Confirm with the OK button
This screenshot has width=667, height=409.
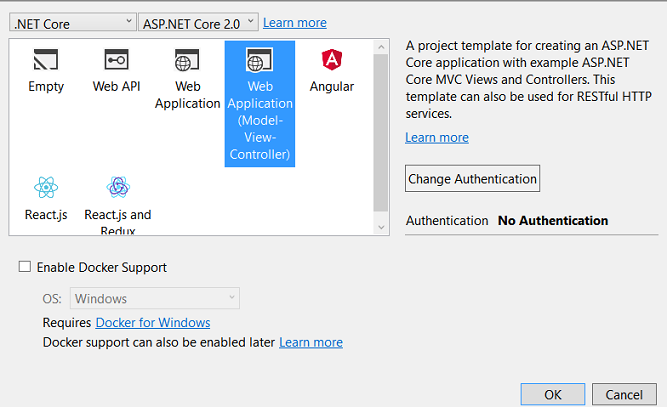(x=553, y=394)
